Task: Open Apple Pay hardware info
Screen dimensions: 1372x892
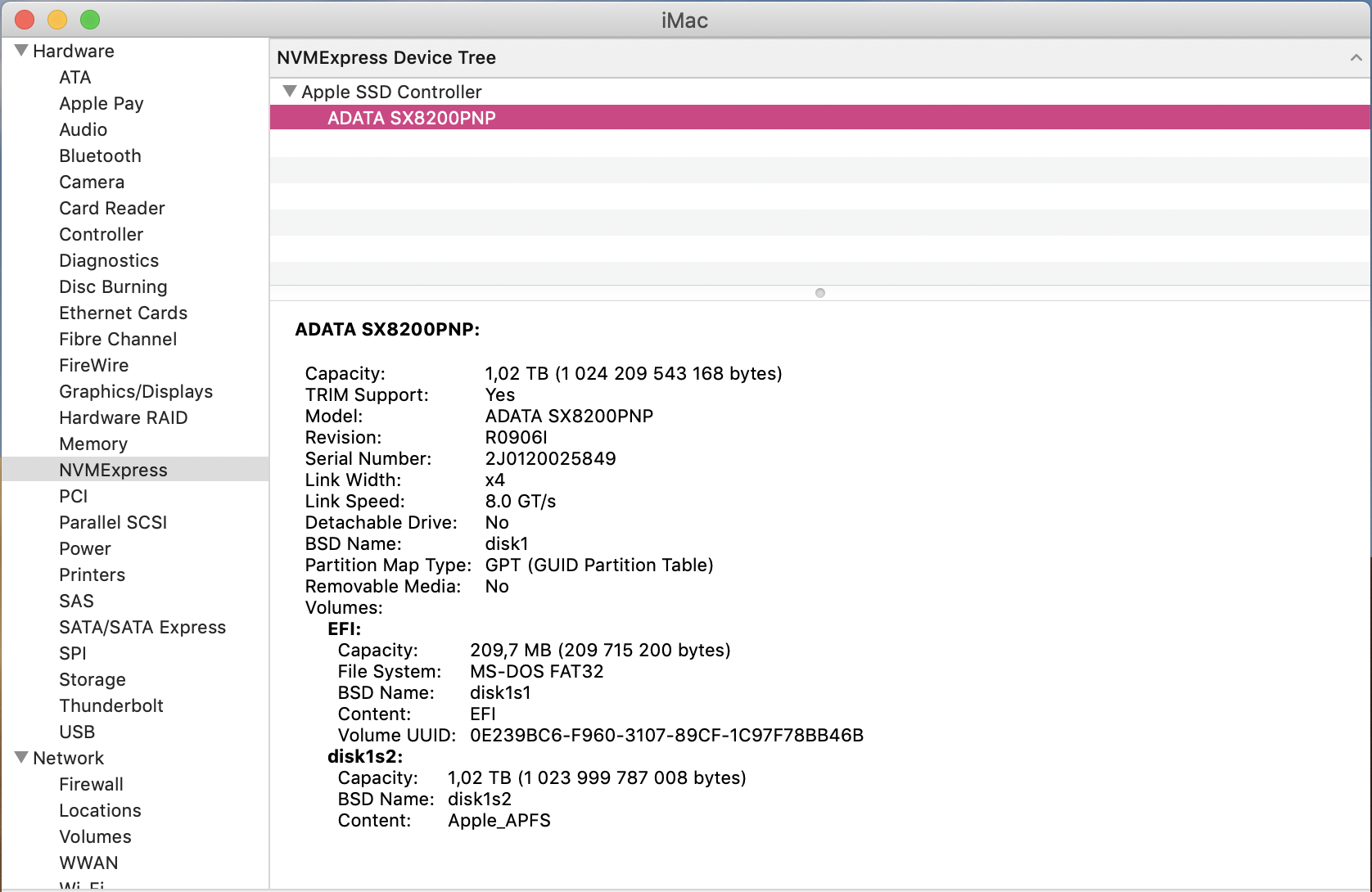Action: pos(102,103)
